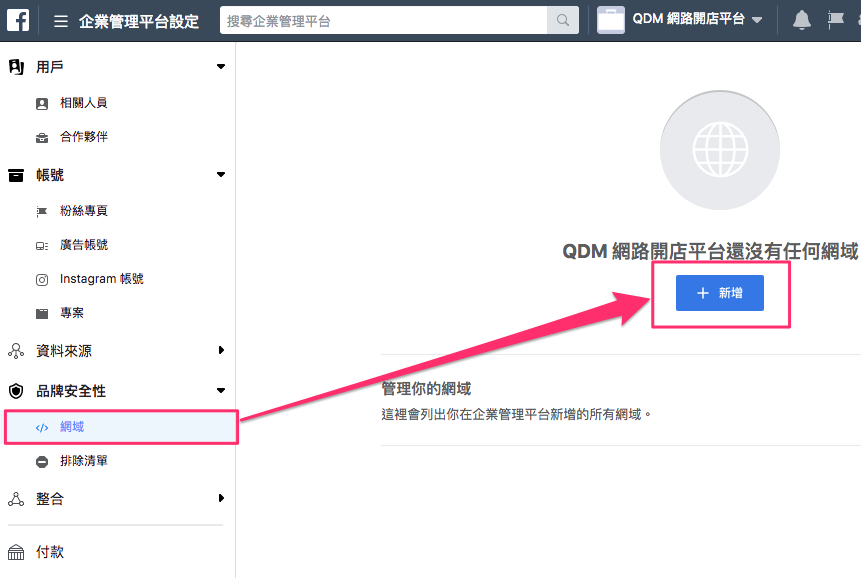Click the 用戶 section icon
861x578 pixels.
[x=16, y=67]
